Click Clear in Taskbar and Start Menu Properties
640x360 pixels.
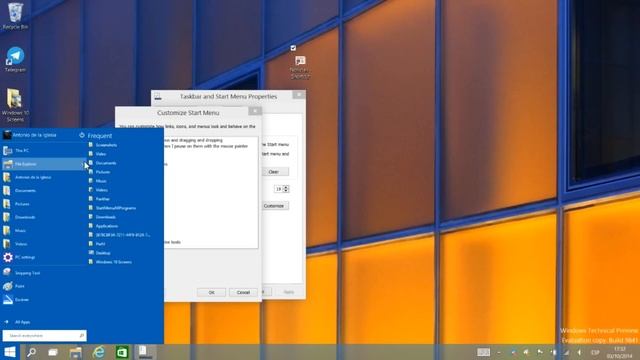pyautogui.click(x=273, y=172)
